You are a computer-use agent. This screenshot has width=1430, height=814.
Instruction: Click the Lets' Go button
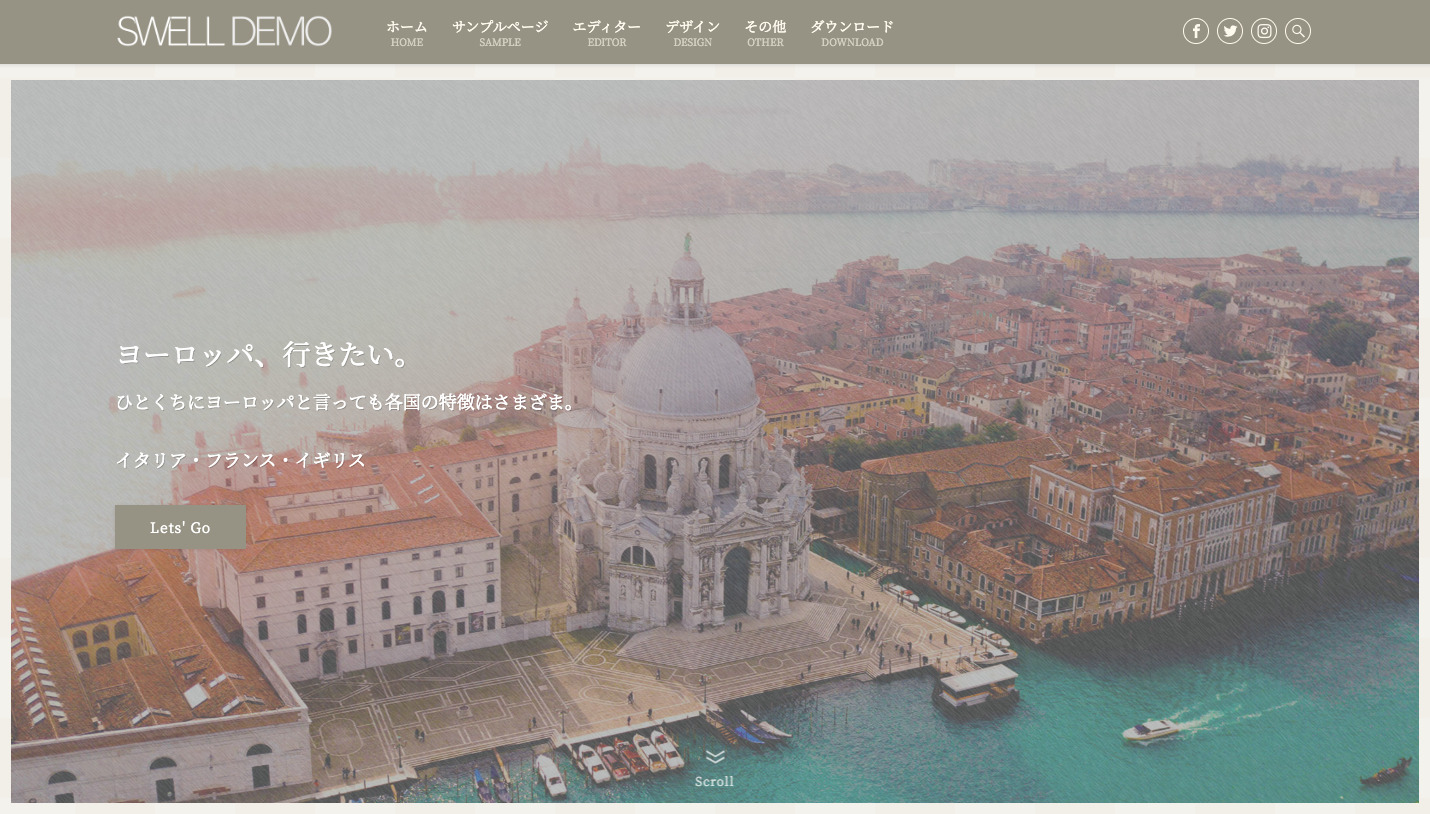(180, 527)
